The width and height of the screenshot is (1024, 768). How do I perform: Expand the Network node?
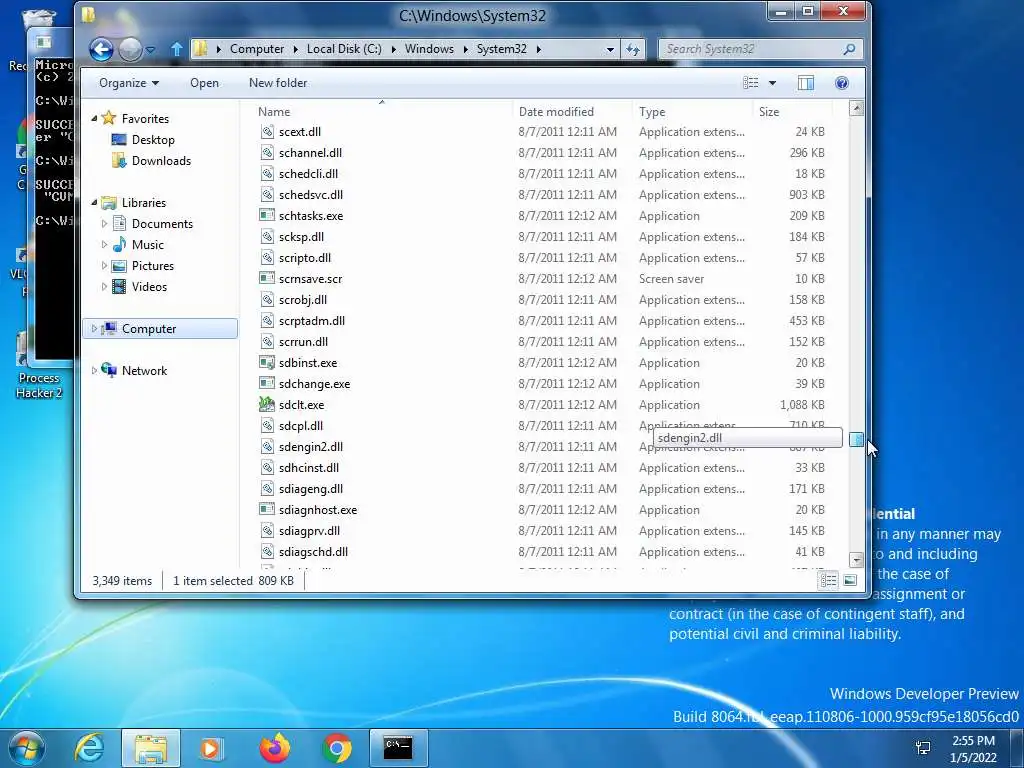click(94, 370)
